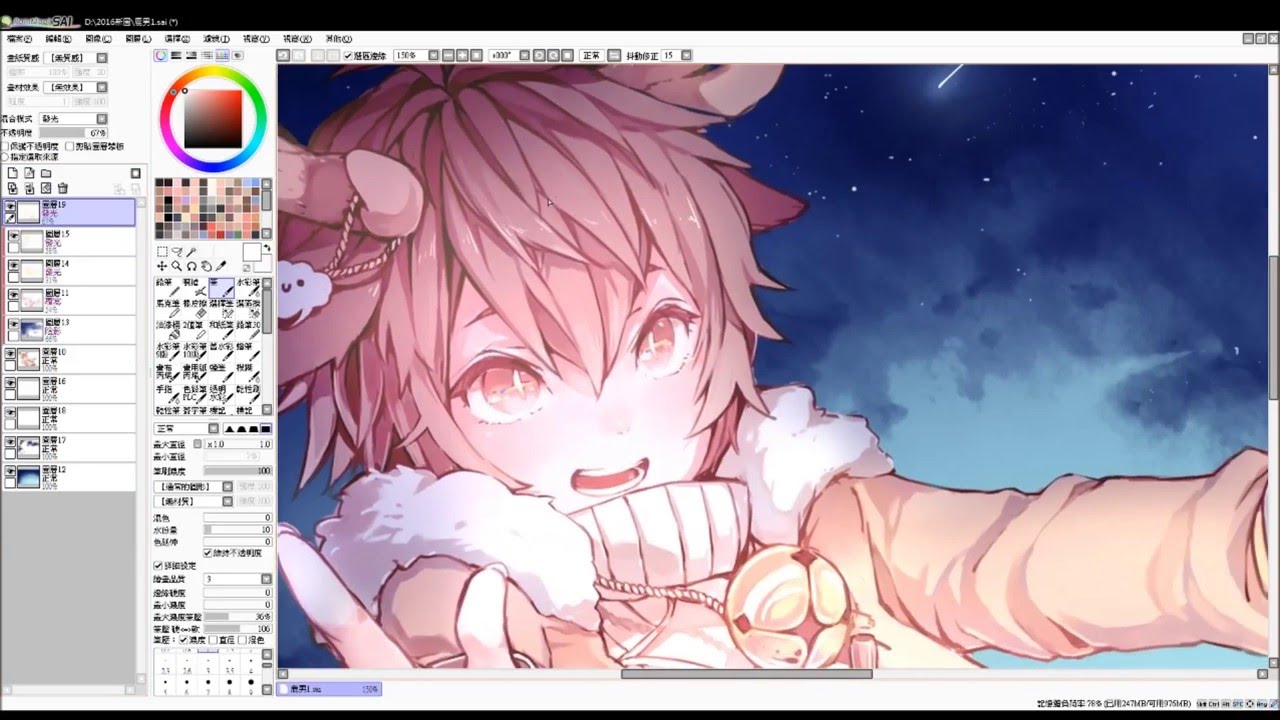The width and height of the screenshot is (1280, 720).
Task: Open the stabilizer value 15 dropdown
Action: [x=686, y=56]
